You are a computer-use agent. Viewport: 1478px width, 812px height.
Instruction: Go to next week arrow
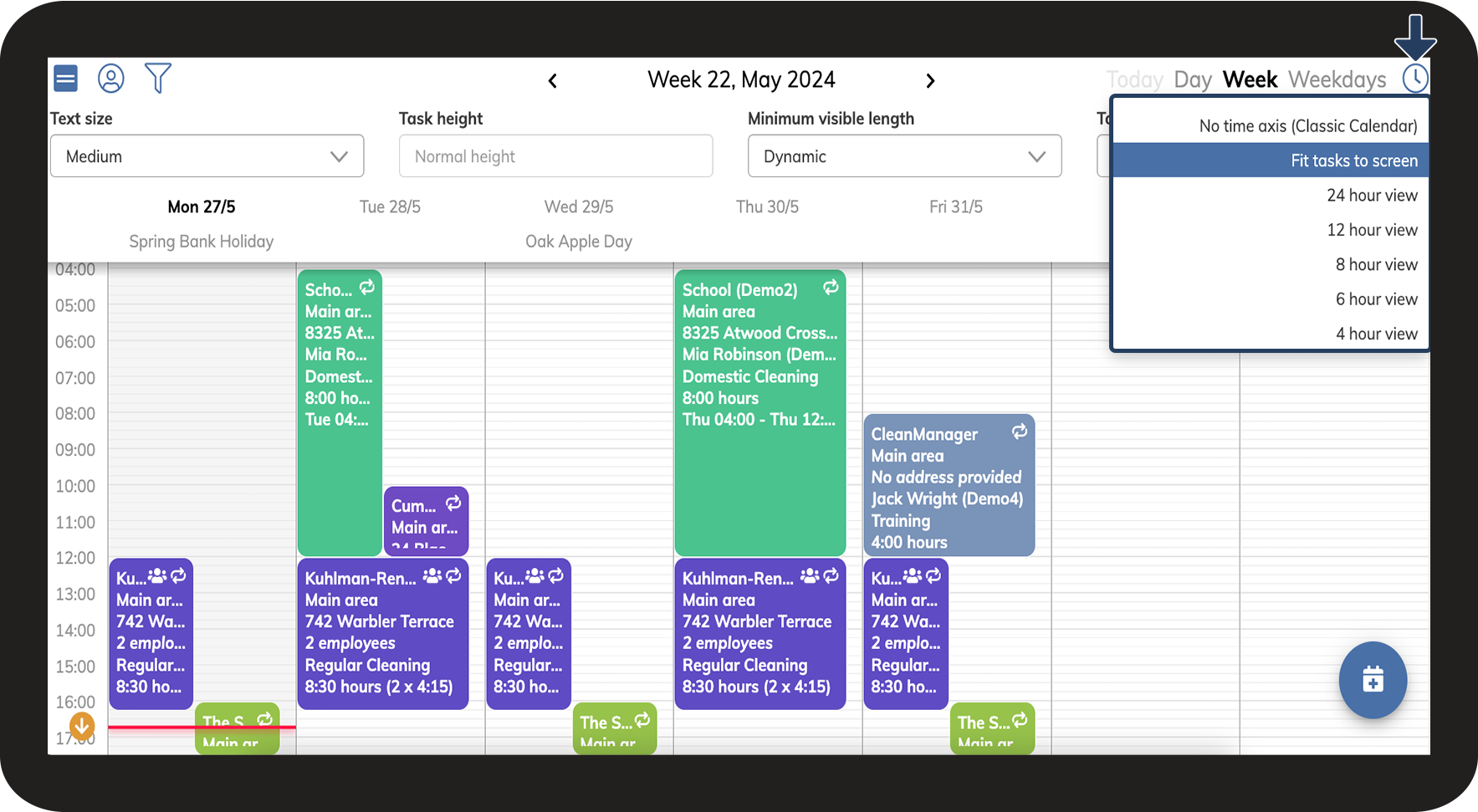pos(930,81)
